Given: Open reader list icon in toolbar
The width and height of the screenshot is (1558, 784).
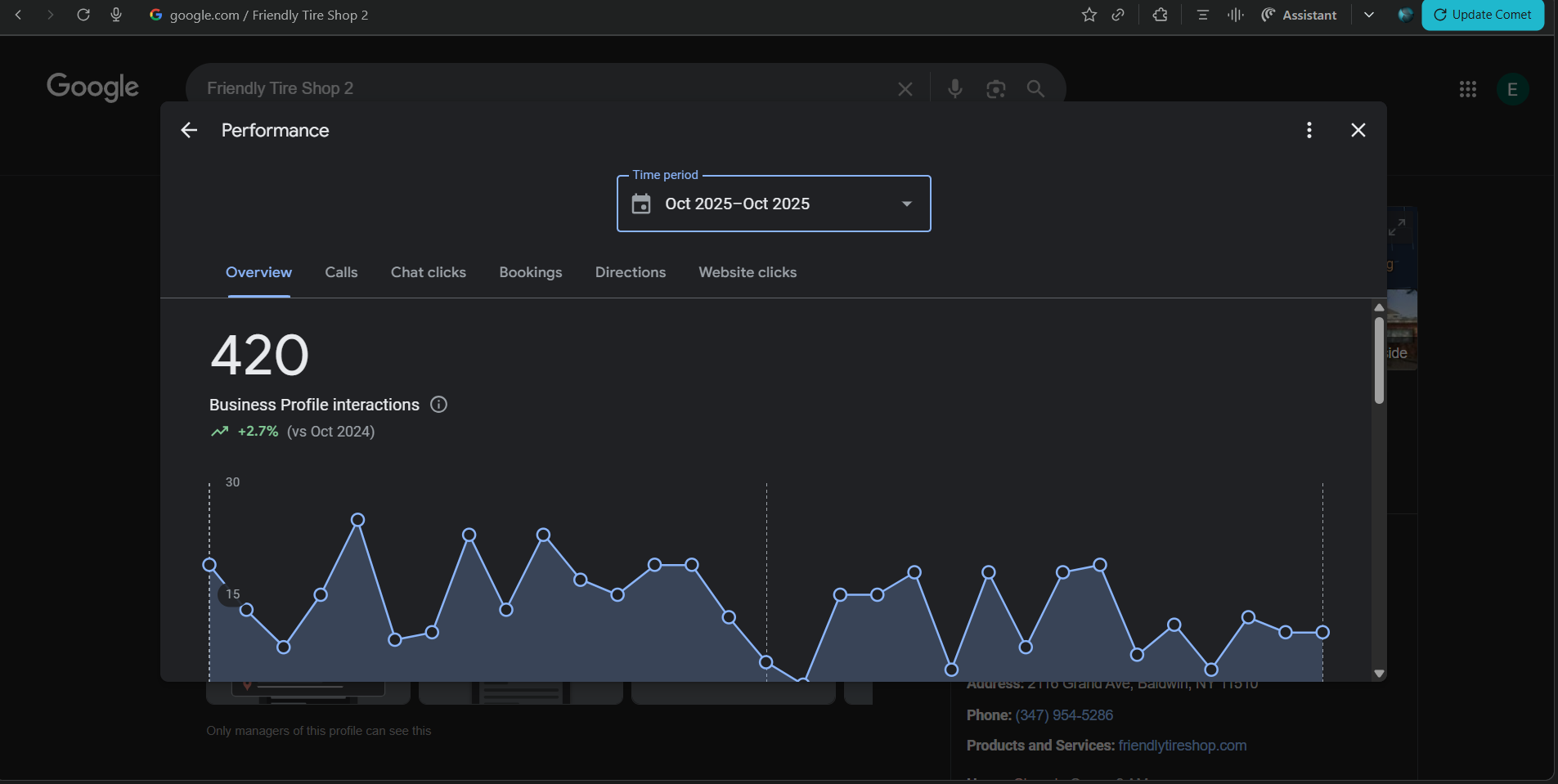Looking at the screenshot, I should point(1202,15).
